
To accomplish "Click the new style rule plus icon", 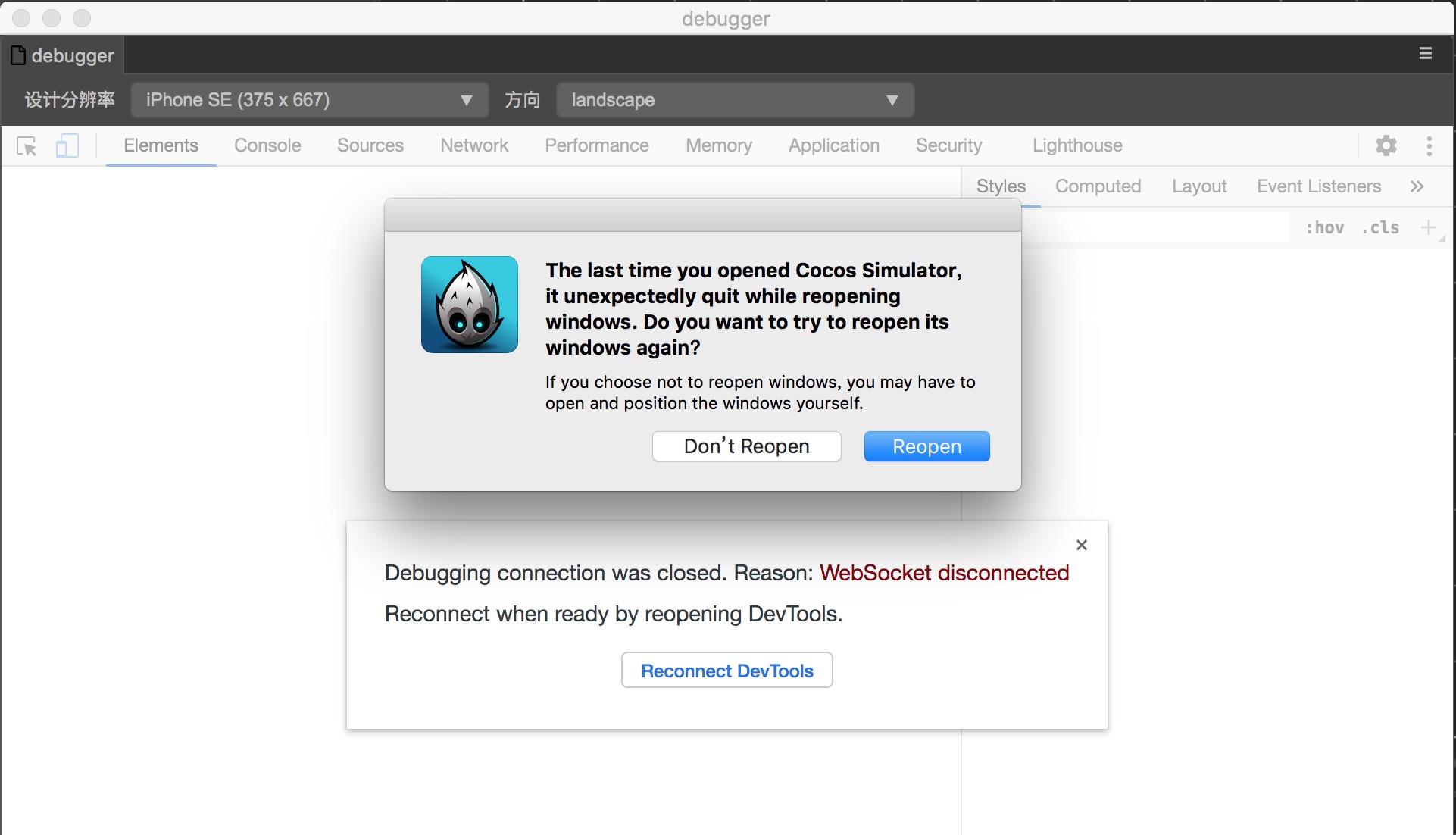I will pos(1428,227).
